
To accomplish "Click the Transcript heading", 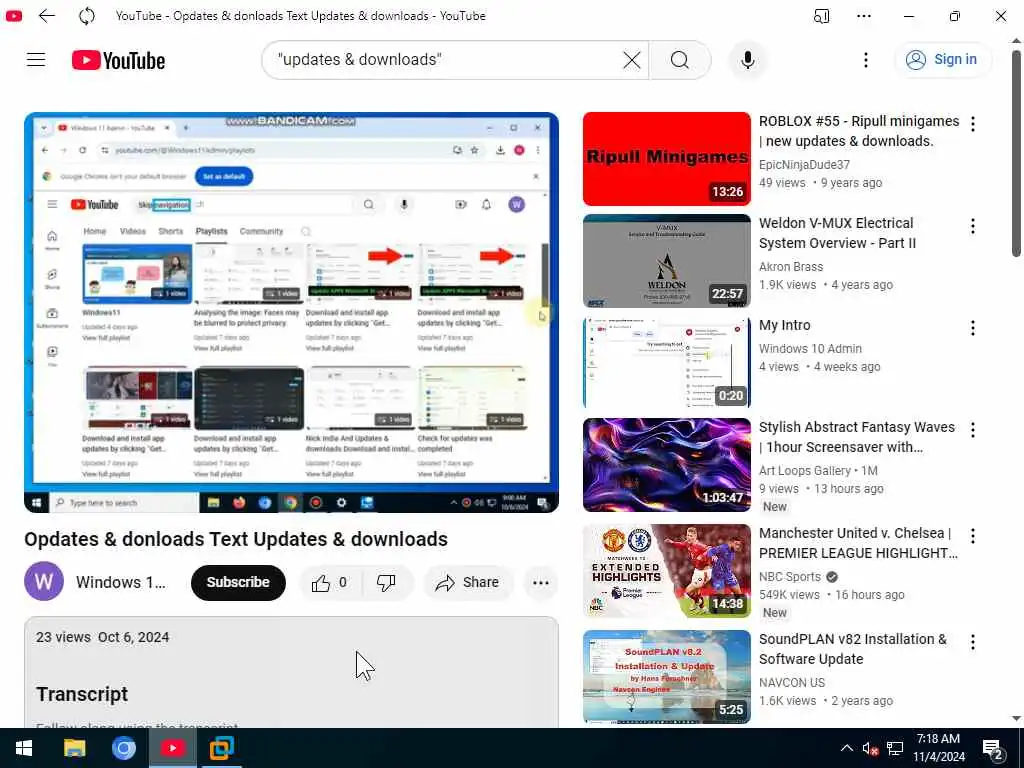I will click(82, 694).
